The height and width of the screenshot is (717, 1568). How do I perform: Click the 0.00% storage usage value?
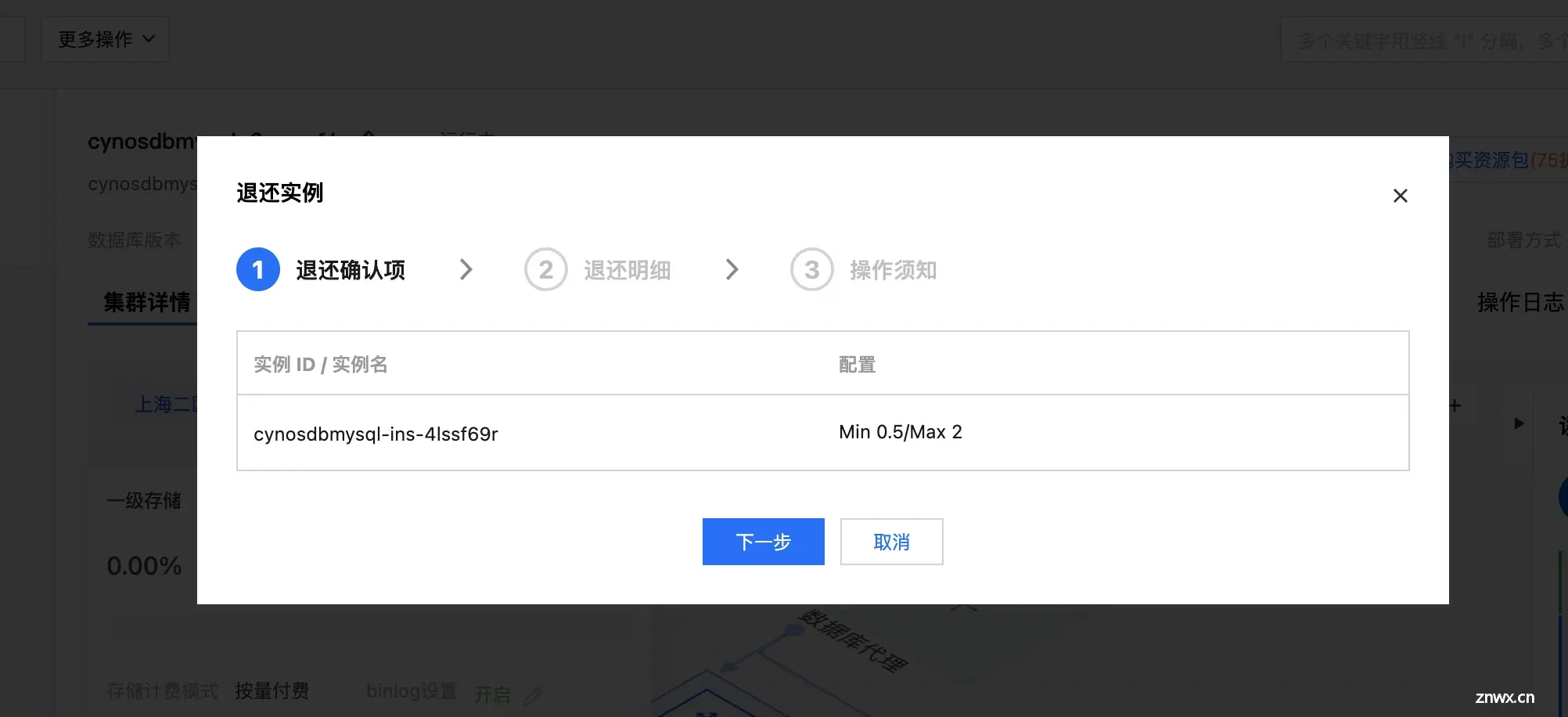pyautogui.click(x=144, y=566)
